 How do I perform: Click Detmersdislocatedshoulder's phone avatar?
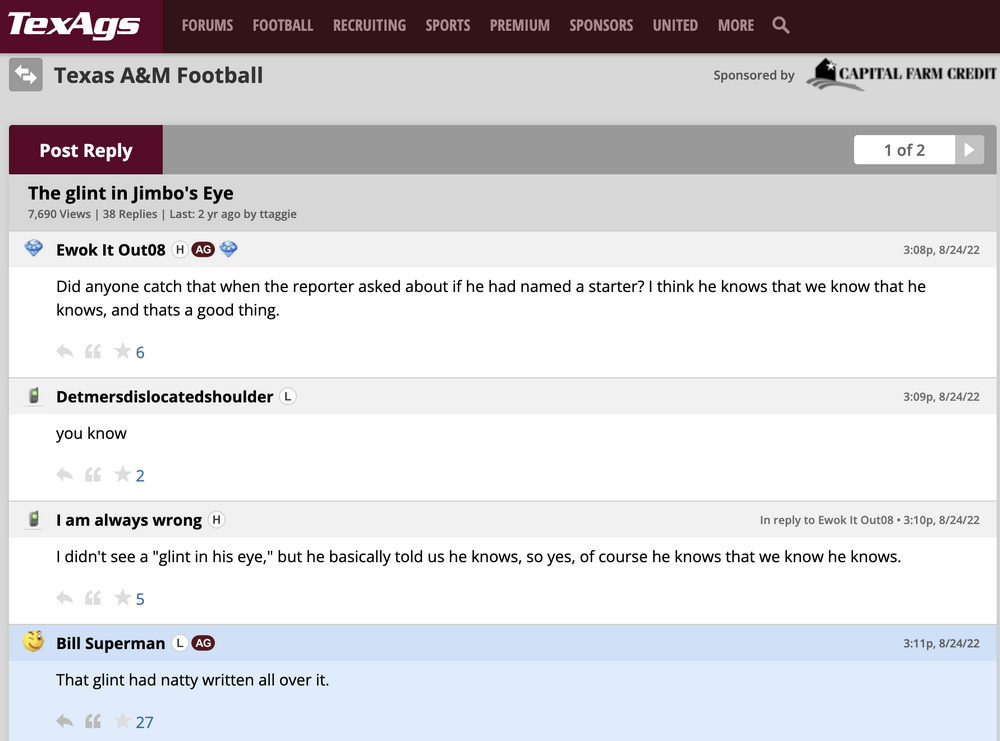click(34, 397)
